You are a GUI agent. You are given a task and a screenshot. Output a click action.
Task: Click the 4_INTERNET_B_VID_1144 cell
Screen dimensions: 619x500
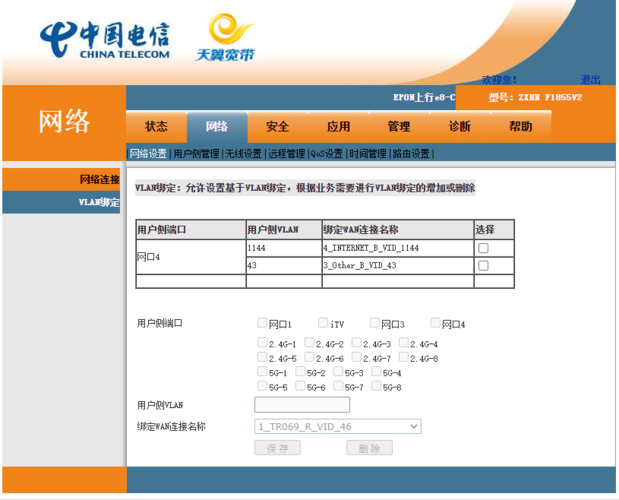click(398, 248)
